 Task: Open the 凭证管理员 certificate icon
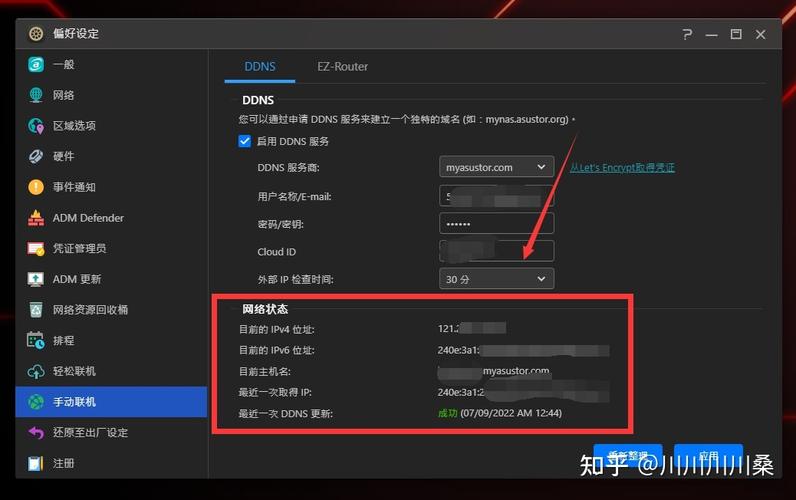[36, 248]
